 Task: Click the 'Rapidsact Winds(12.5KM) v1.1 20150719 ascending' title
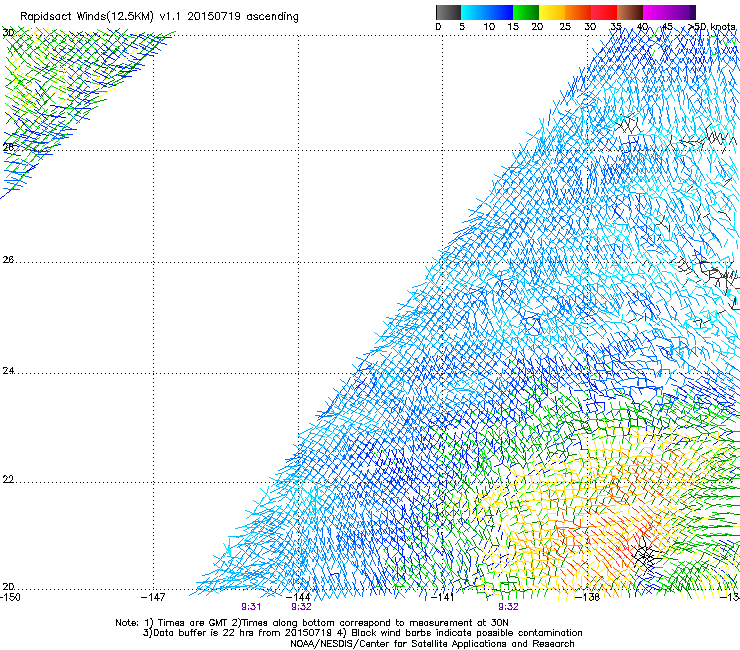(x=159, y=17)
